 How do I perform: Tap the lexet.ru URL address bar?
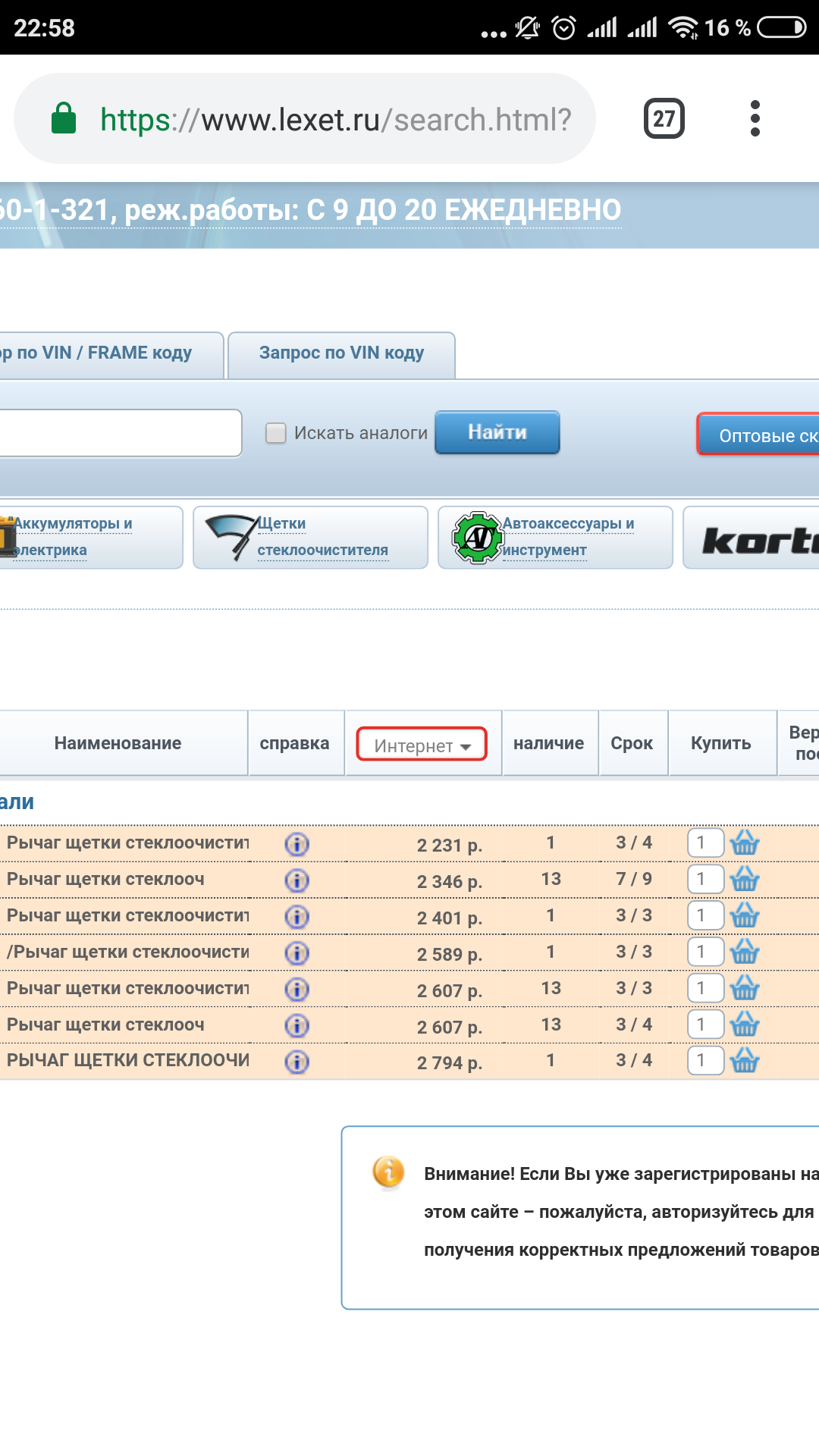(334, 119)
